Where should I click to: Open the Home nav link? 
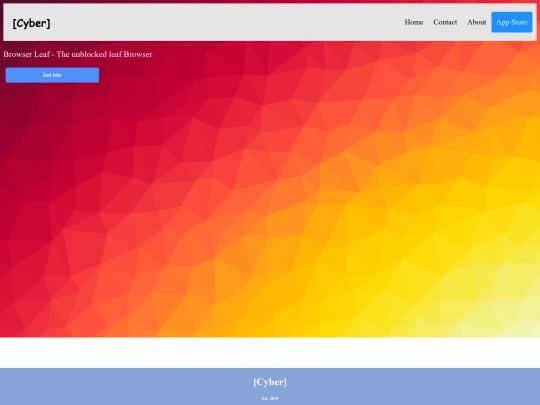[414, 22]
